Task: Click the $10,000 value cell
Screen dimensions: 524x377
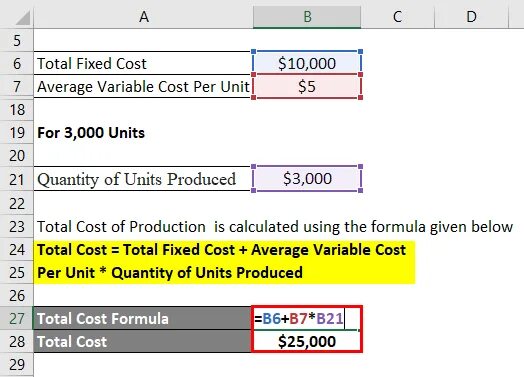Action: pos(307,64)
